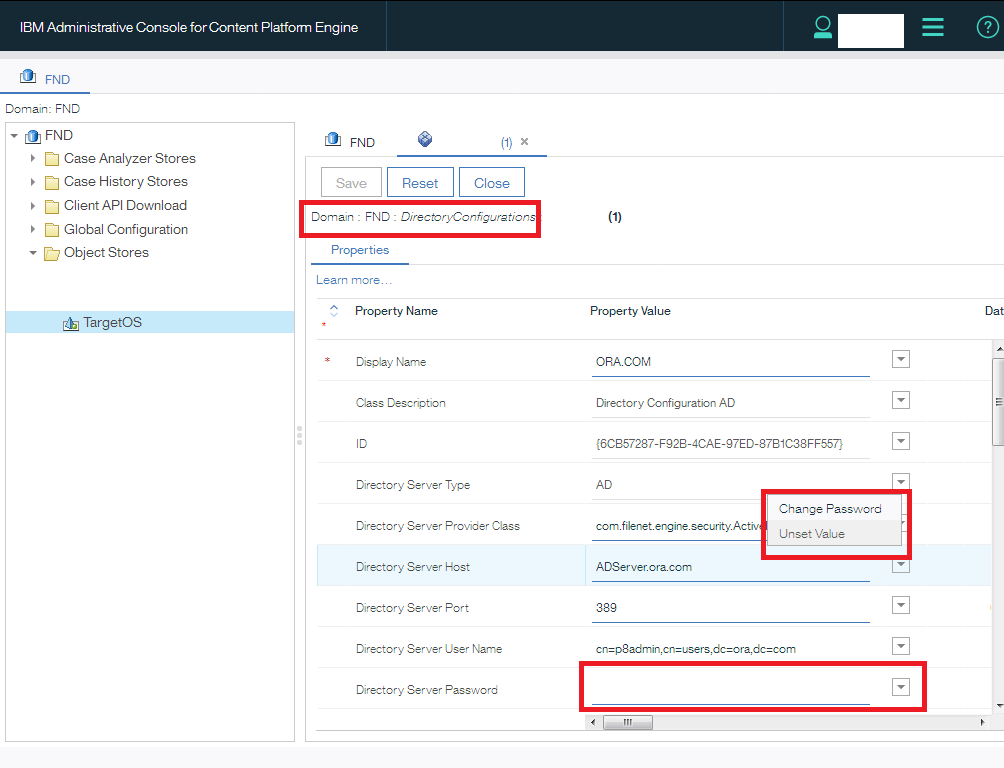Click horizontal scrollbar right arrow

983,723
